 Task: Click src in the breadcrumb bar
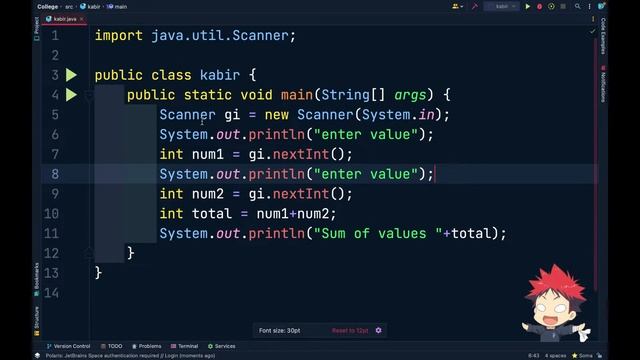tap(69, 7)
